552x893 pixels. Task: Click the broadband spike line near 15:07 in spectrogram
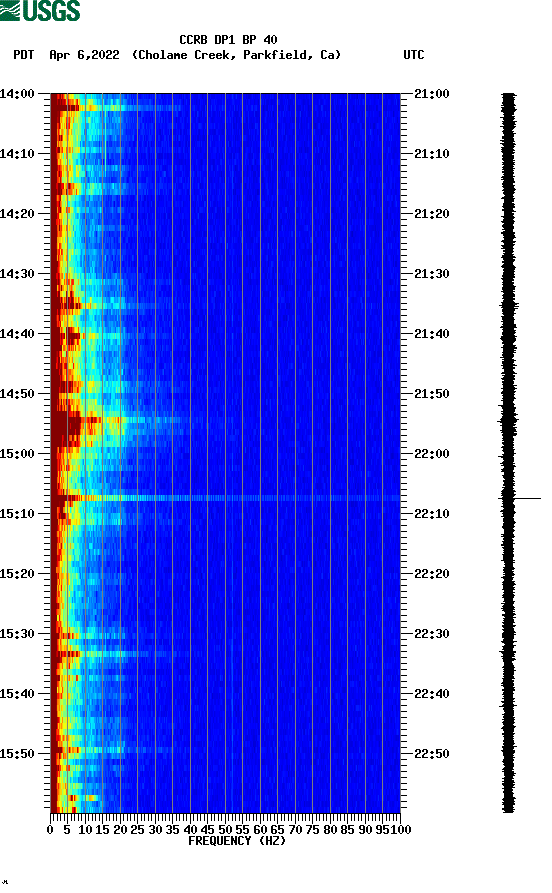point(226,498)
